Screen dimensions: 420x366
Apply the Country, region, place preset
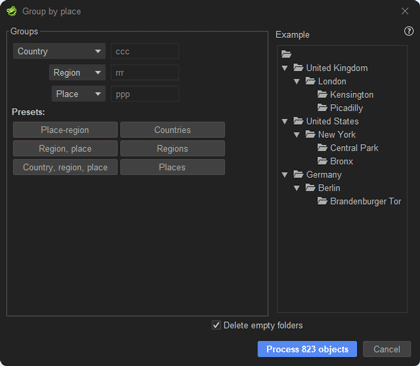tap(65, 167)
